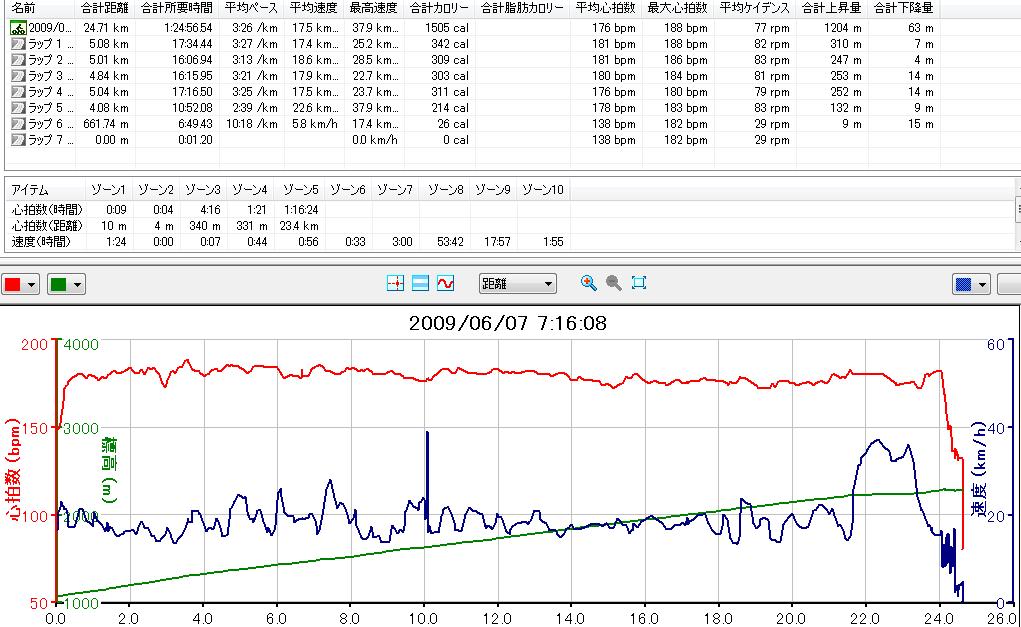Select the ラップ 1 lap icon

point(18,44)
